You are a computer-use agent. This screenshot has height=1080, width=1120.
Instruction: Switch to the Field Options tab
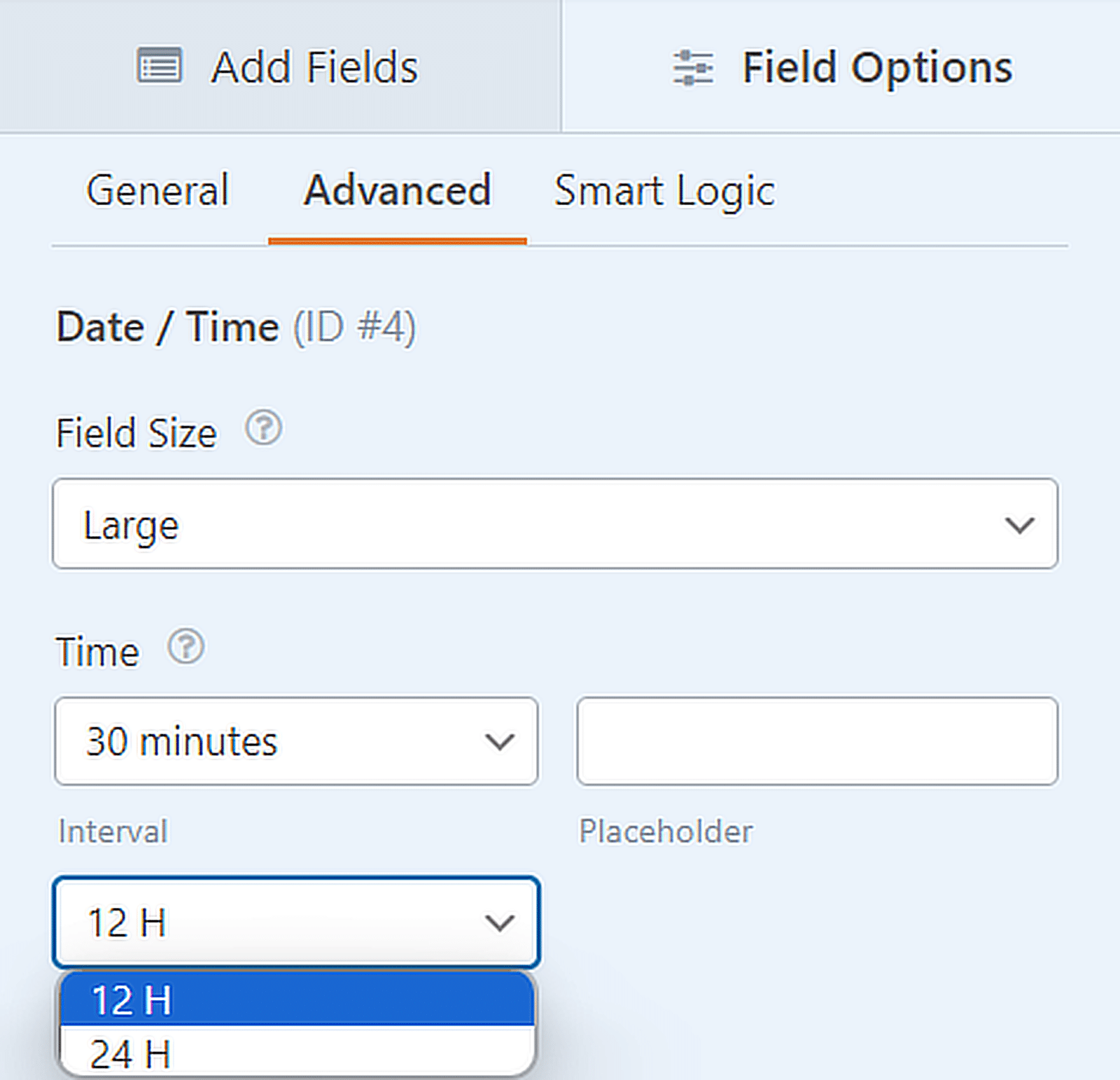pyautogui.click(x=840, y=66)
